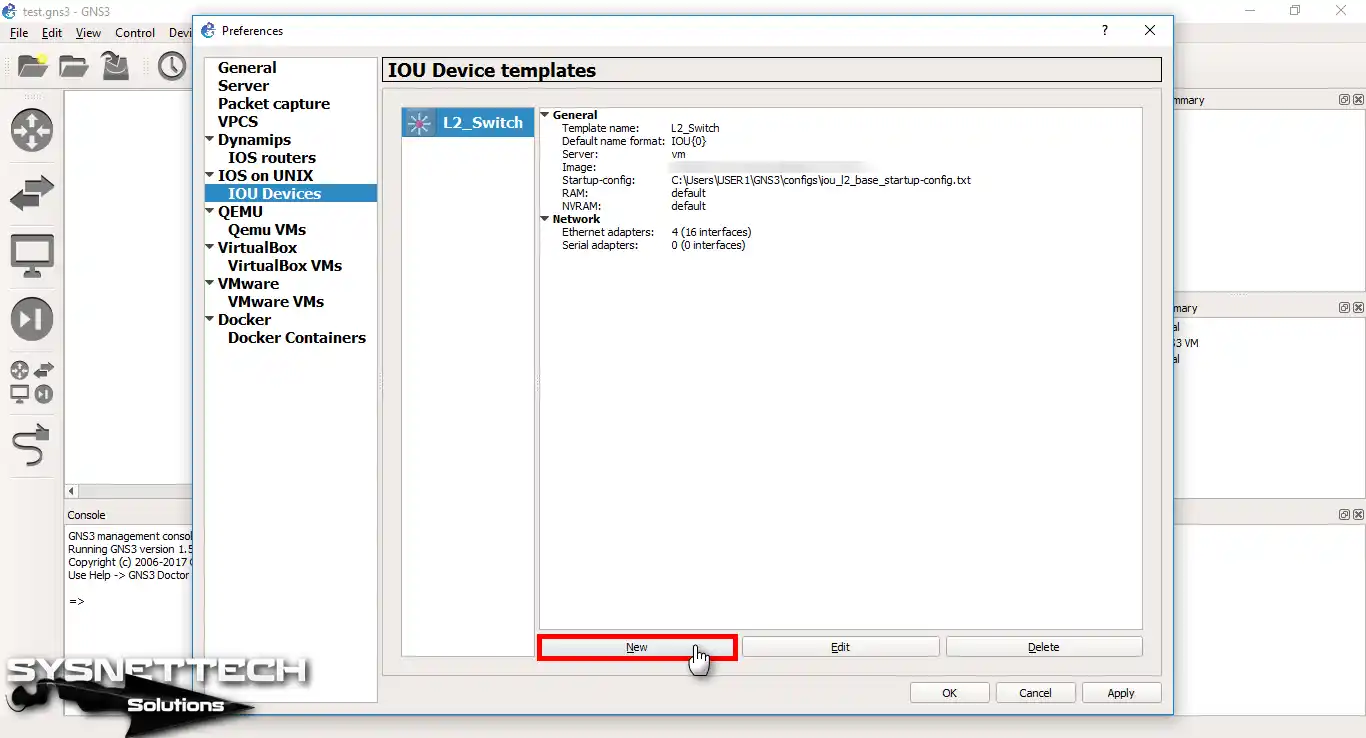Click the L2_Switch template icon
Image resolution: width=1366 pixels, height=738 pixels.
(419, 122)
